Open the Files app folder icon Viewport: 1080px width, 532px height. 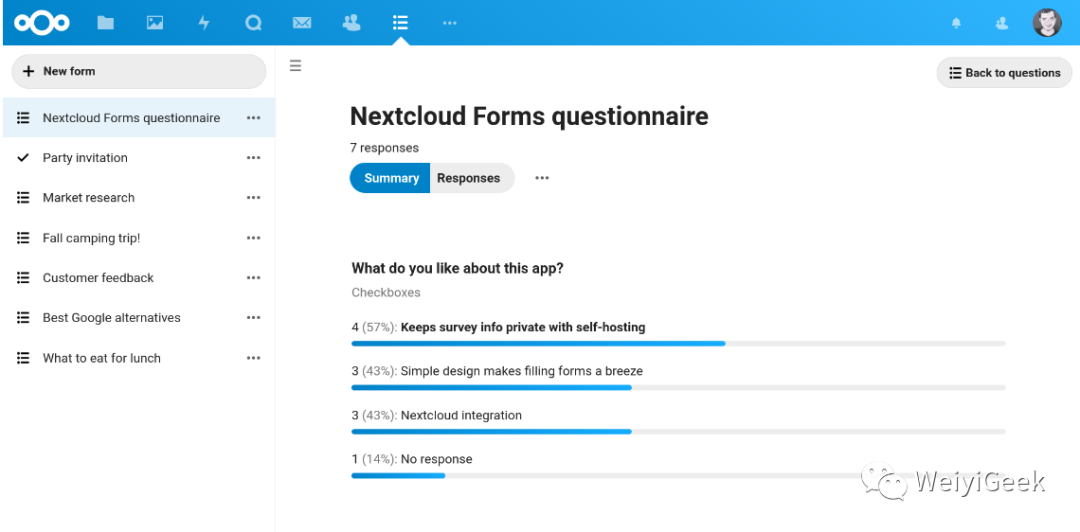click(105, 22)
